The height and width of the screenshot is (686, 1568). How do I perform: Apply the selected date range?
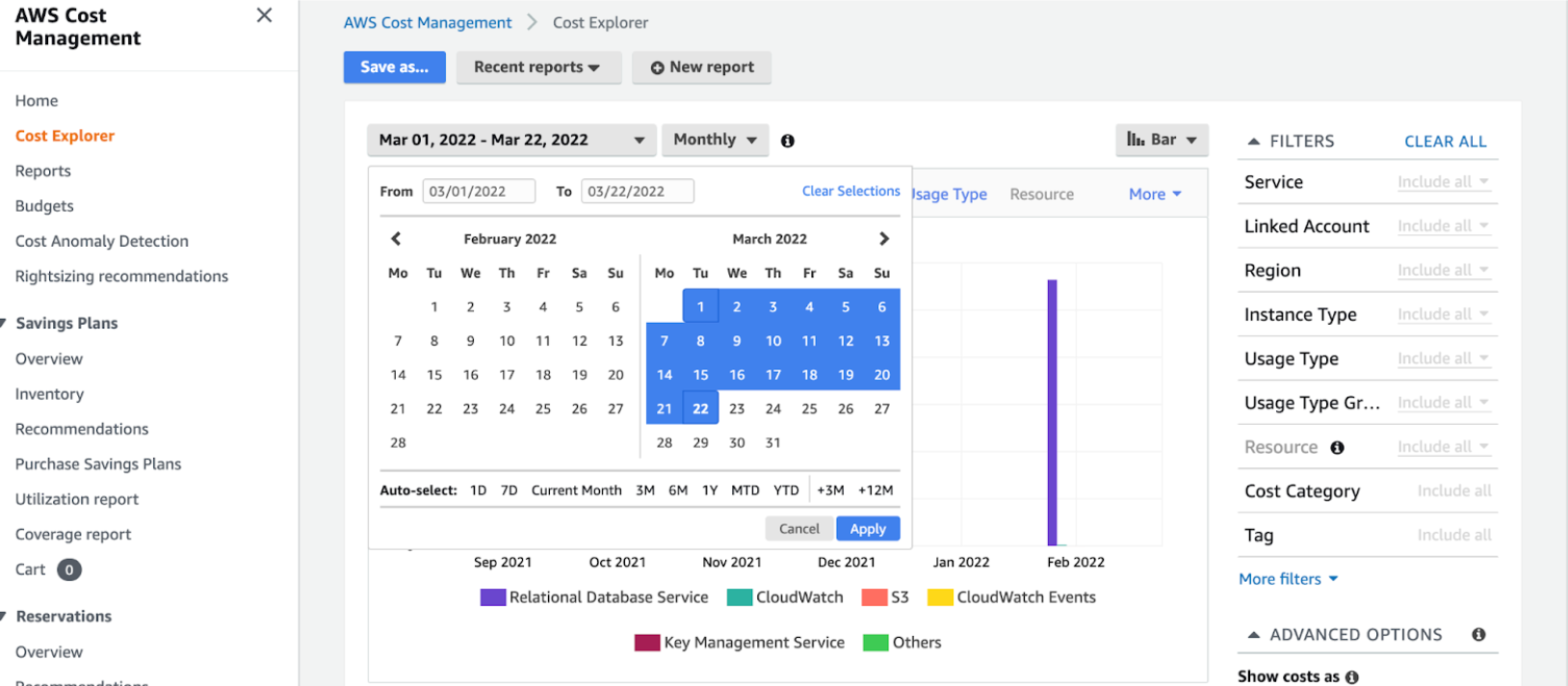coord(868,529)
